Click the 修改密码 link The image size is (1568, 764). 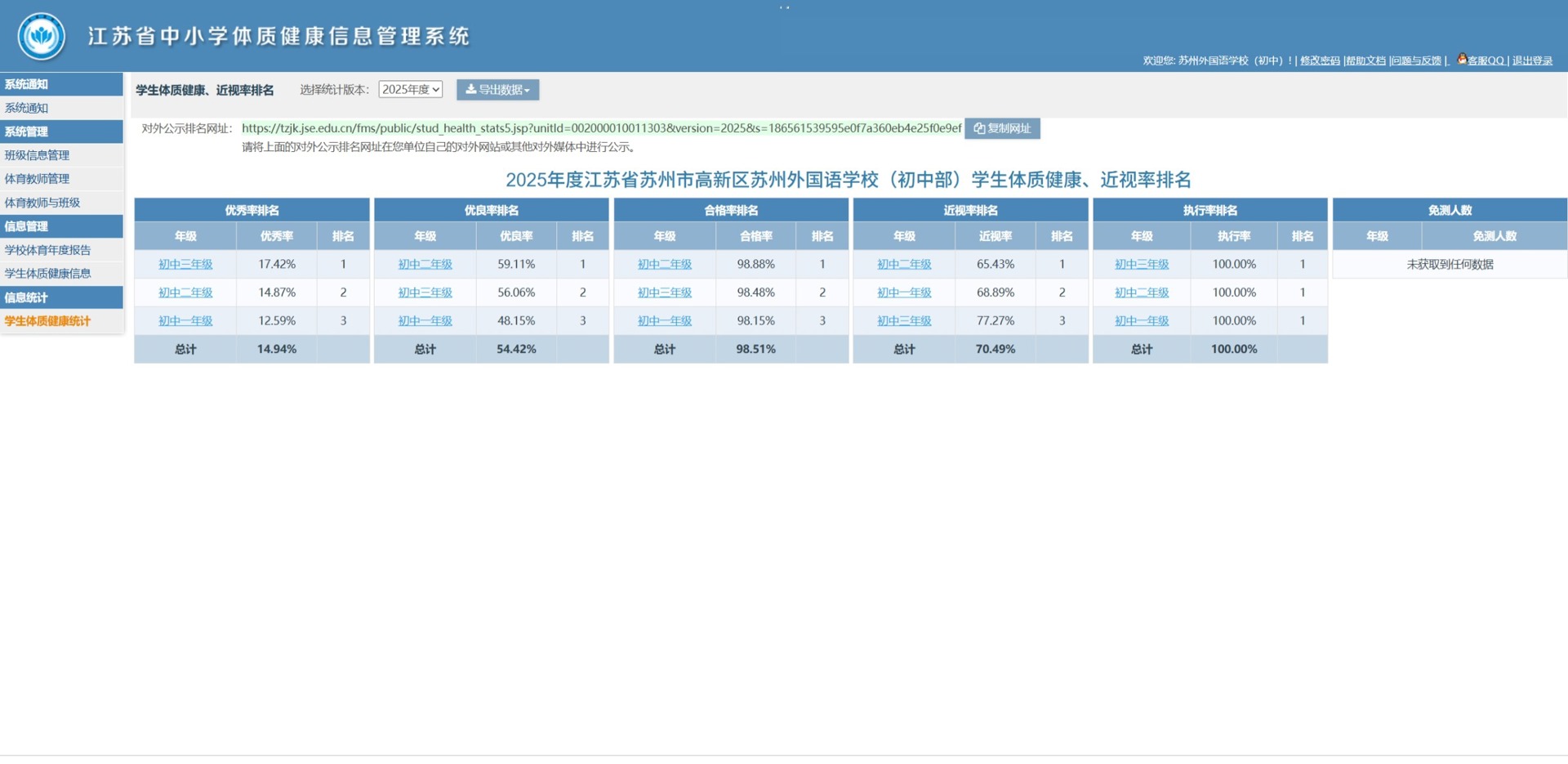(x=1320, y=60)
